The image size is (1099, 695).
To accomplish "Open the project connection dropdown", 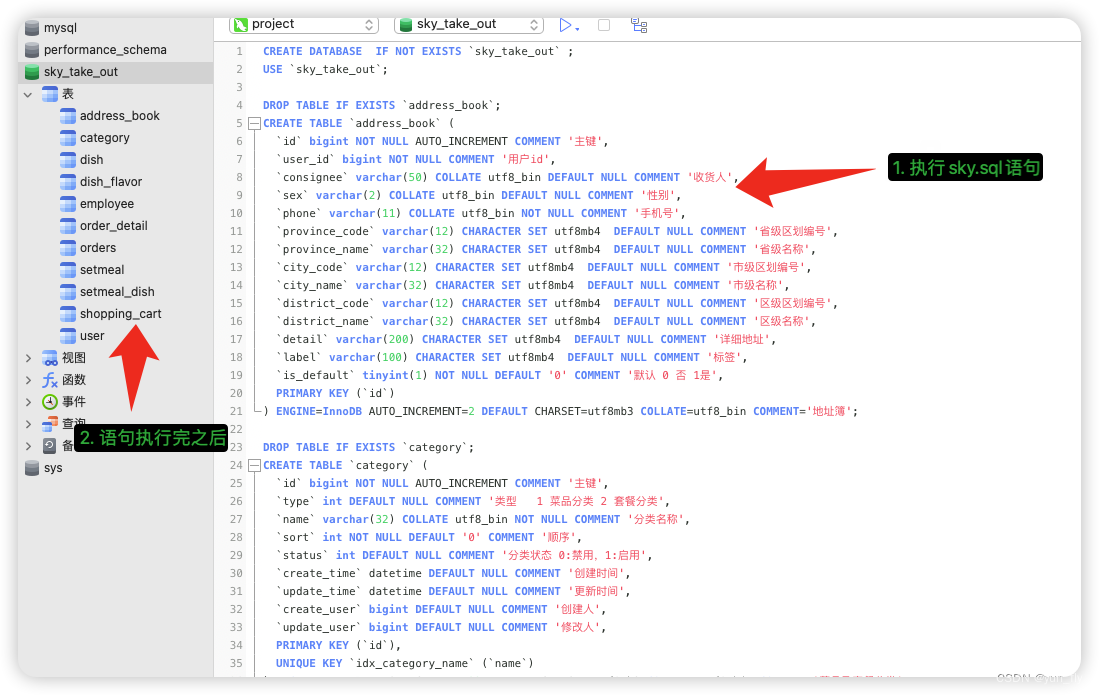I will click(x=303, y=25).
